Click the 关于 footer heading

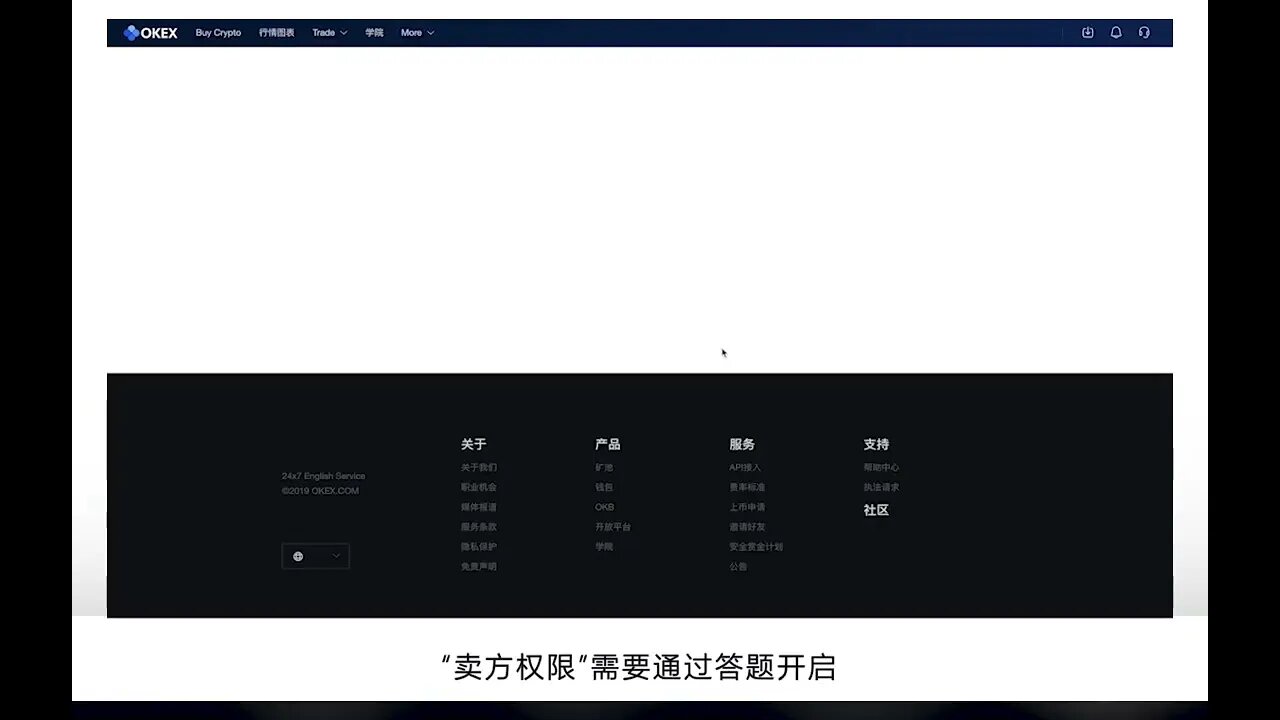coord(474,444)
